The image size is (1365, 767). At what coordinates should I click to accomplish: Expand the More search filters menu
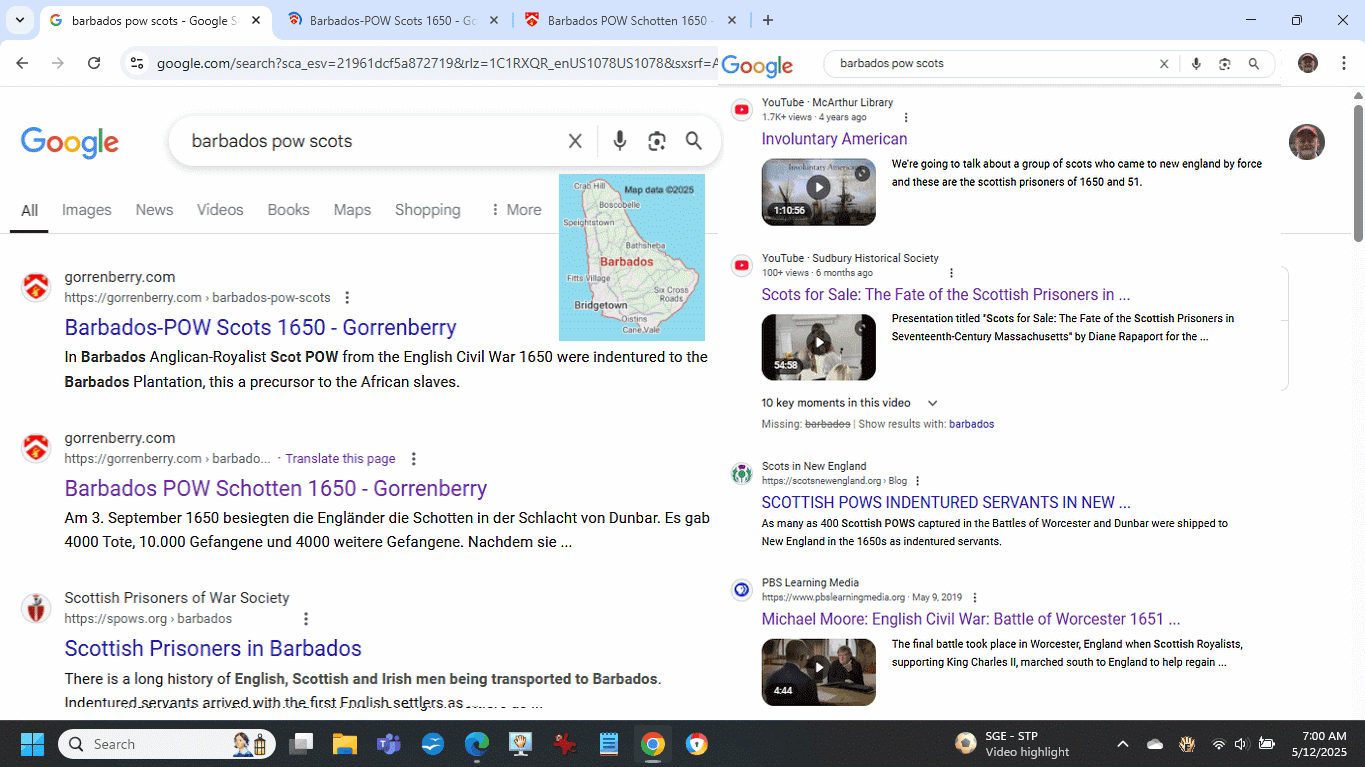pyautogui.click(x=515, y=210)
